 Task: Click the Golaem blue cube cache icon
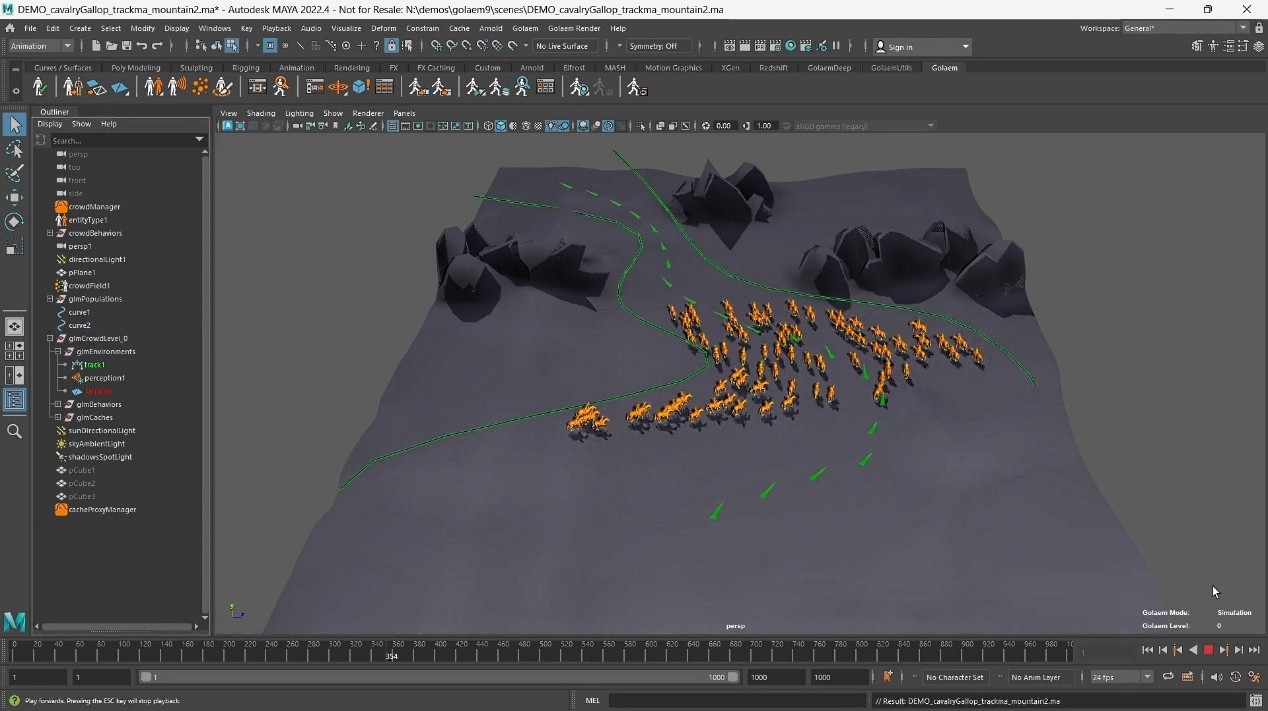[360, 87]
